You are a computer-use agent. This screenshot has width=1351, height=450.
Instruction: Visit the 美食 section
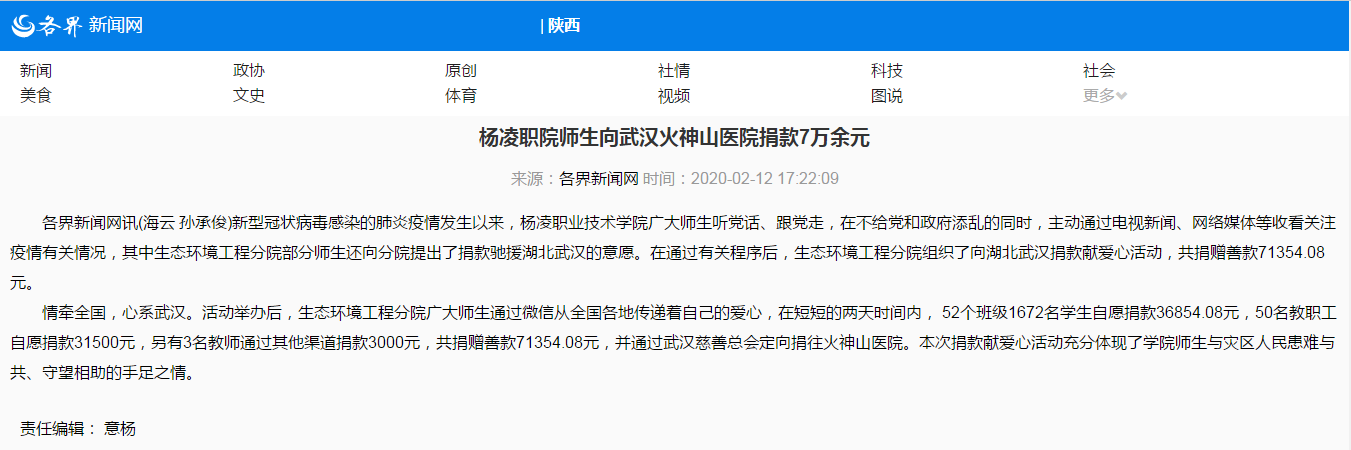[36, 96]
